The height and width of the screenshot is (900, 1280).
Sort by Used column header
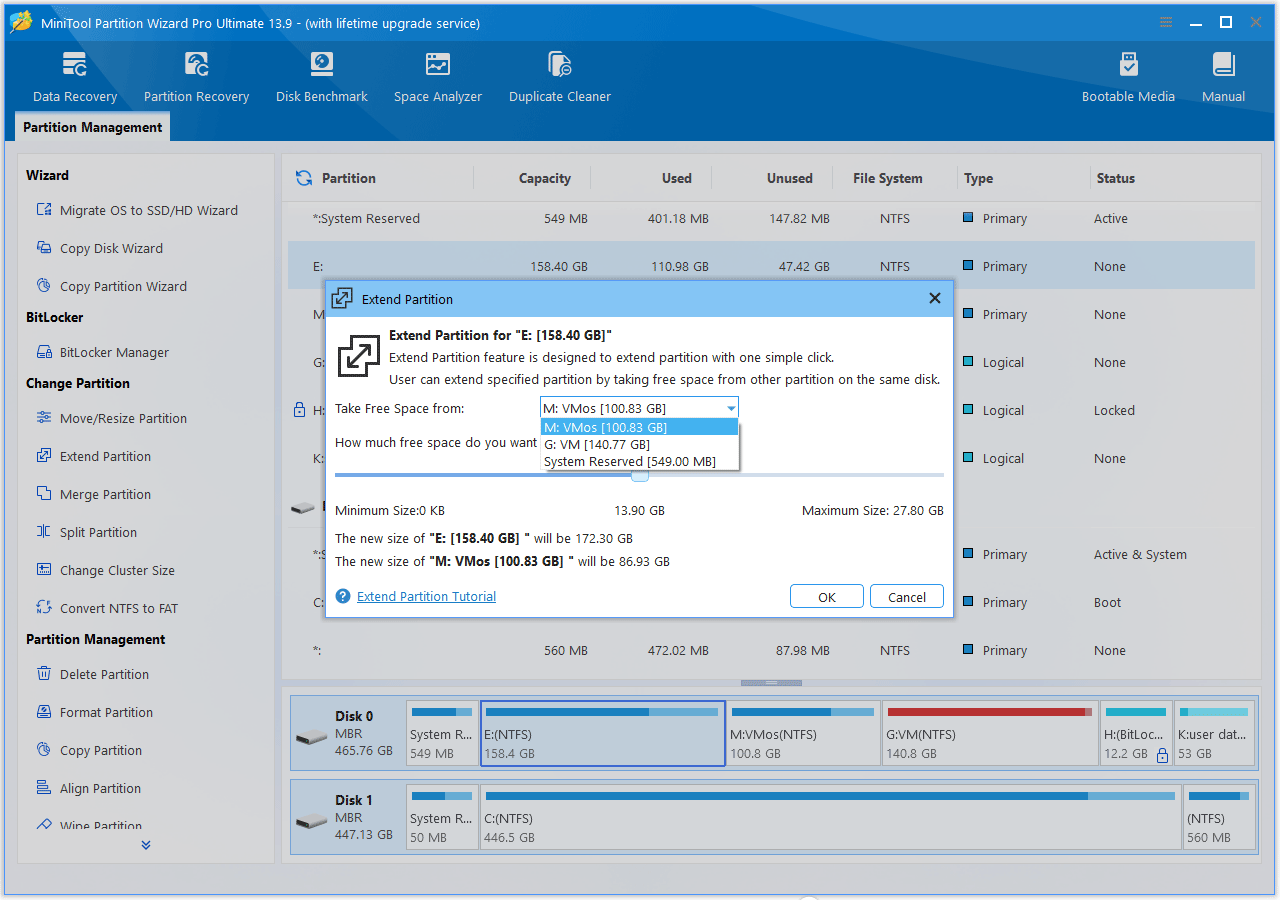[x=677, y=178]
